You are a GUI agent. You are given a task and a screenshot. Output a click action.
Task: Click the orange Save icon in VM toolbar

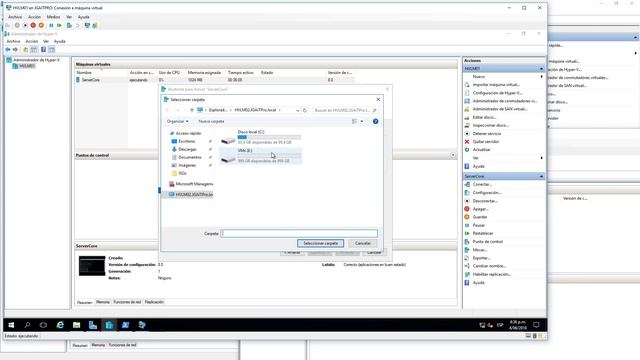[41, 25]
